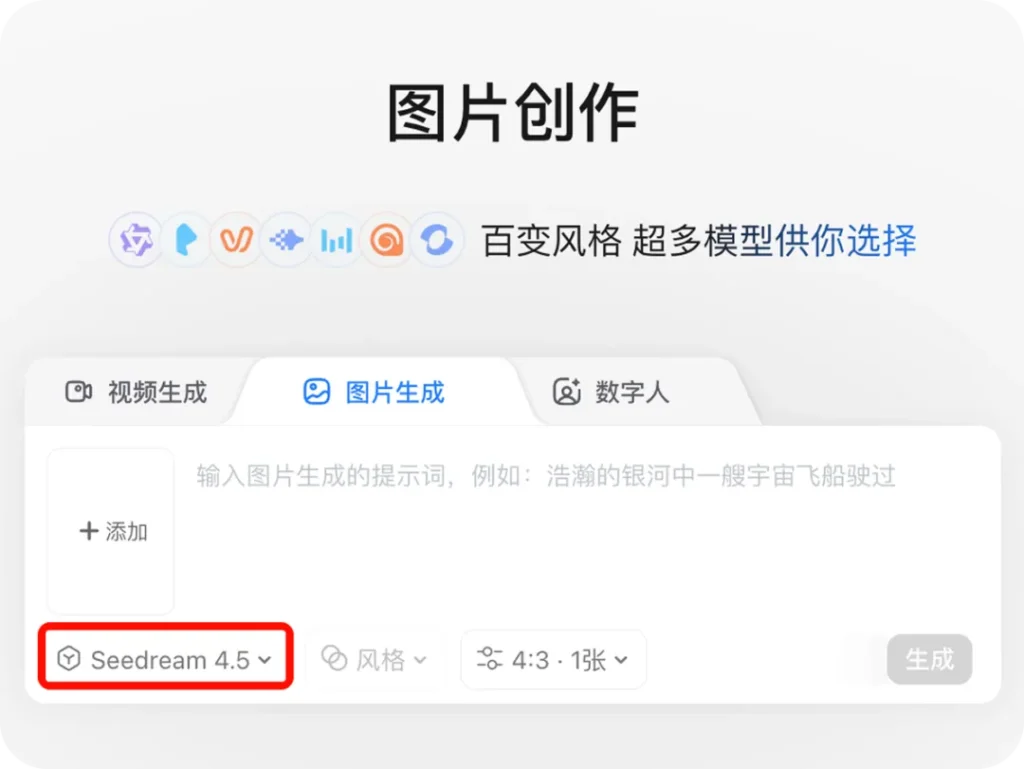The image size is (1024, 769).
Task: Switch to the 数字人 tab
Action: [611, 392]
